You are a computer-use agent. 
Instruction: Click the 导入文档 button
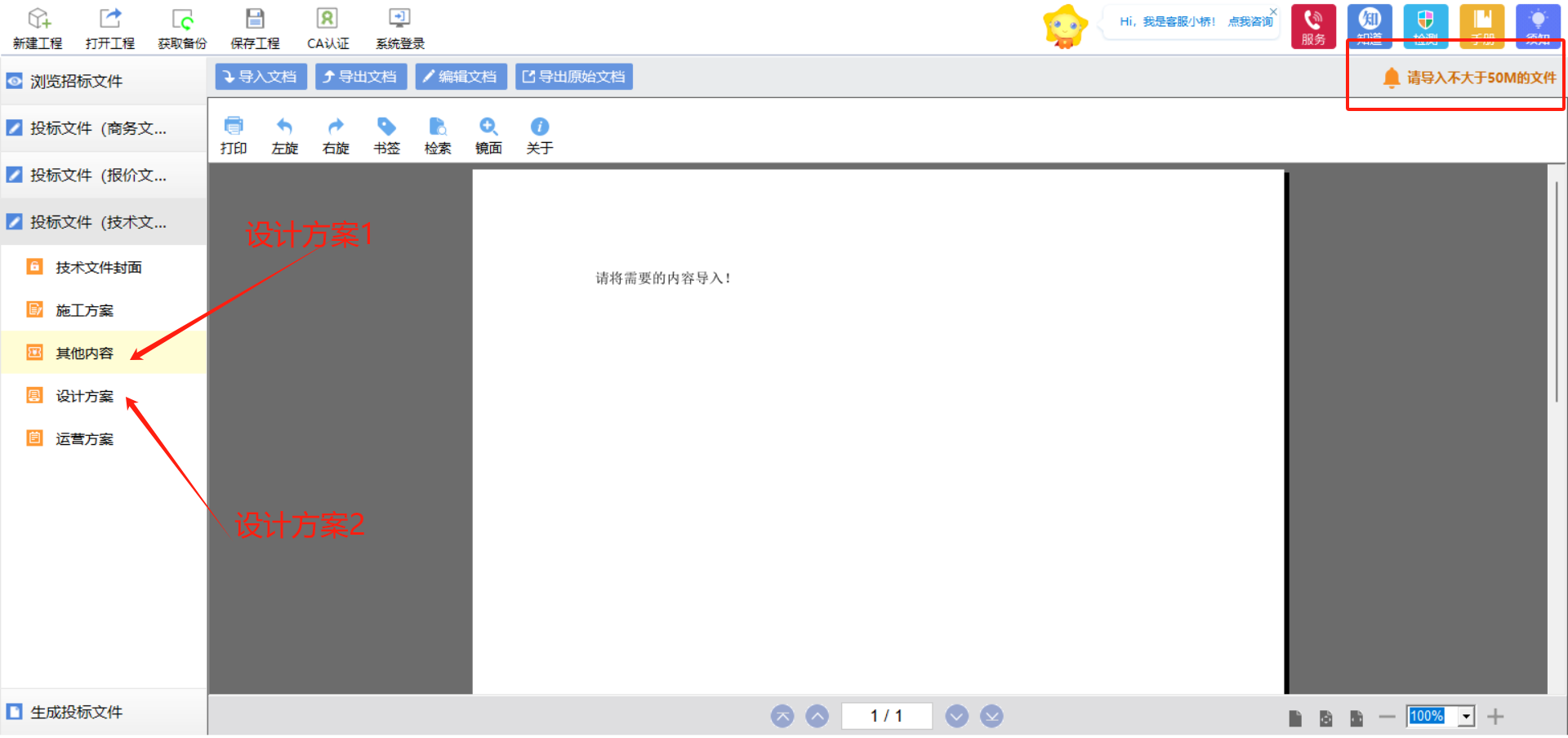261,77
